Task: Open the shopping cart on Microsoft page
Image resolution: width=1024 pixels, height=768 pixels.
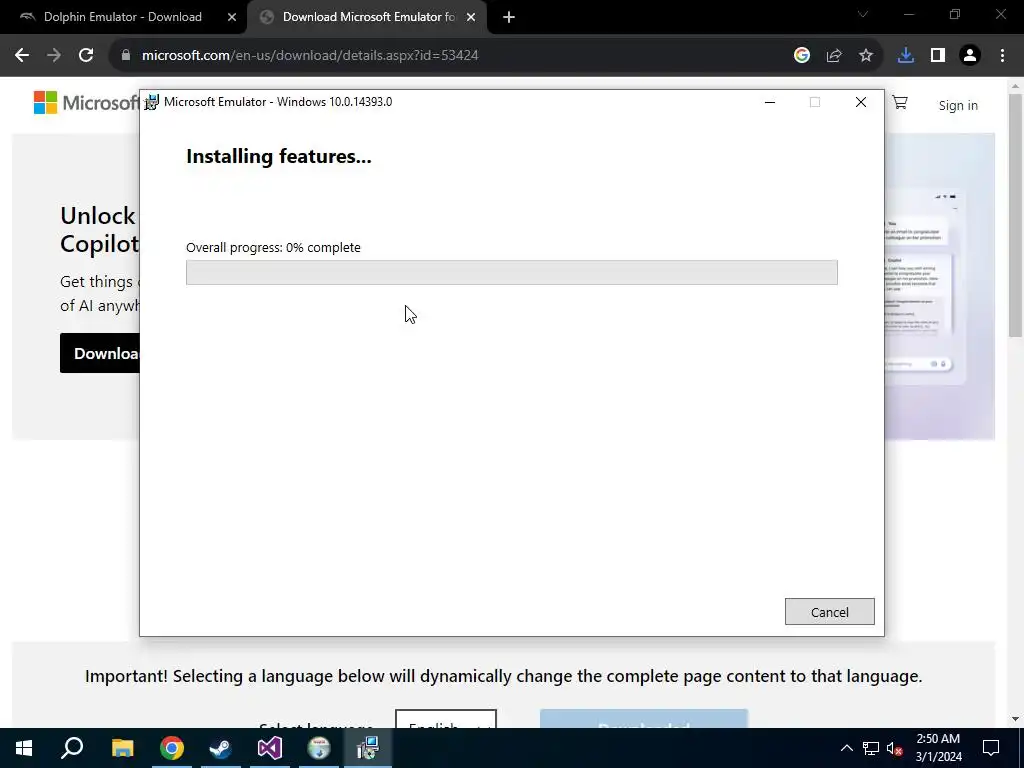Action: (x=900, y=103)
